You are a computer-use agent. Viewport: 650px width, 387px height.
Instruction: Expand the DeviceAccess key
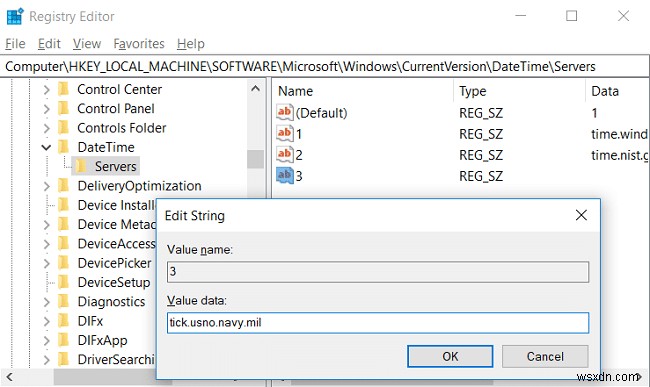point(46,244)
